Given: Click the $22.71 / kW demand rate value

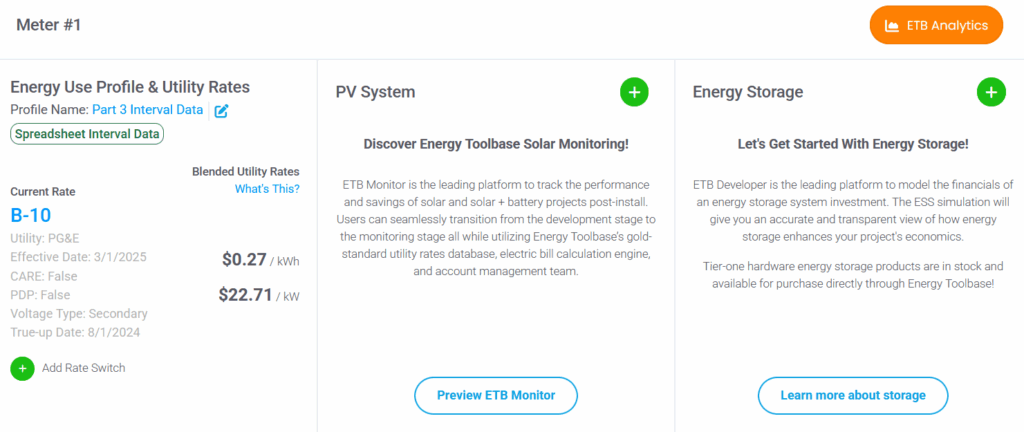Looking at the screenshot, I should [259, 295].
